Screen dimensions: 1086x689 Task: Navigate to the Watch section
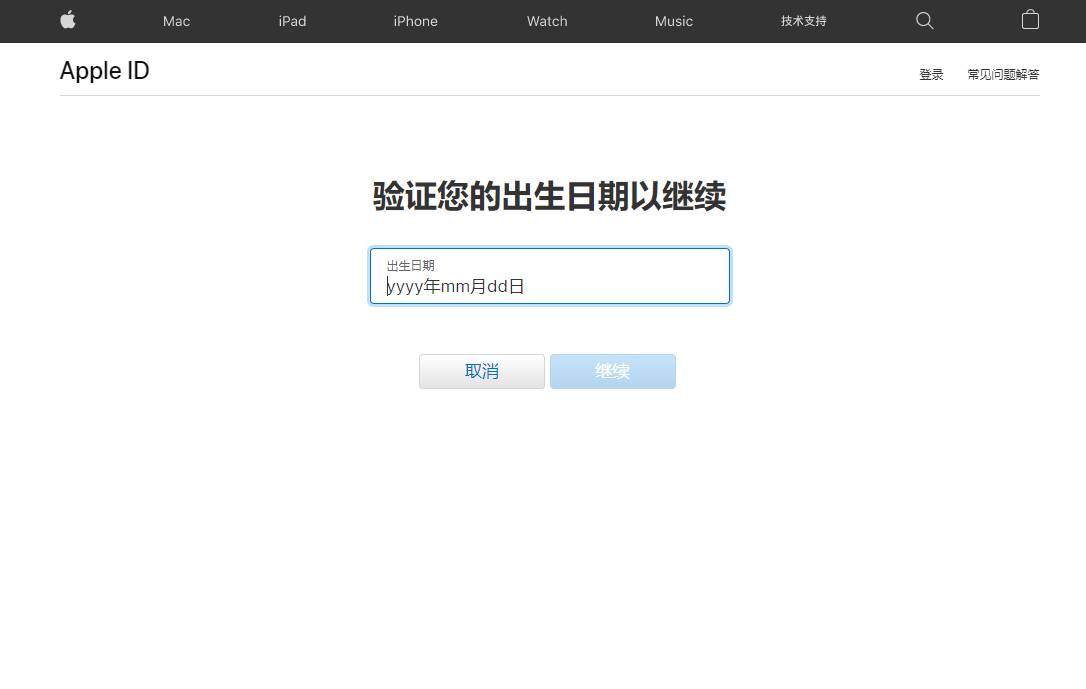(x=547, y=21)
